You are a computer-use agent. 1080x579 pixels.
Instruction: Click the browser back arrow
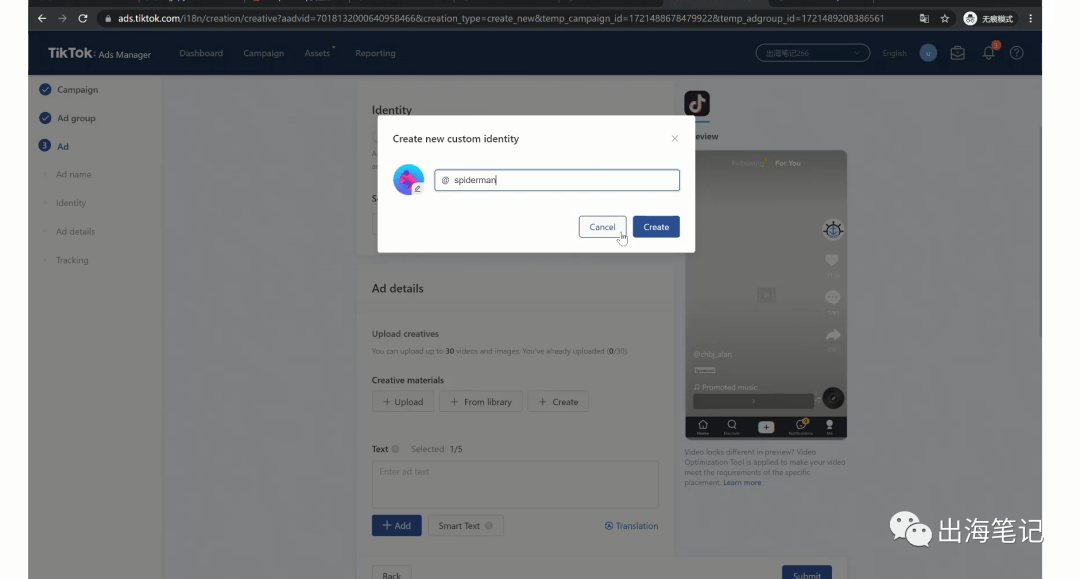pos(42,19)
